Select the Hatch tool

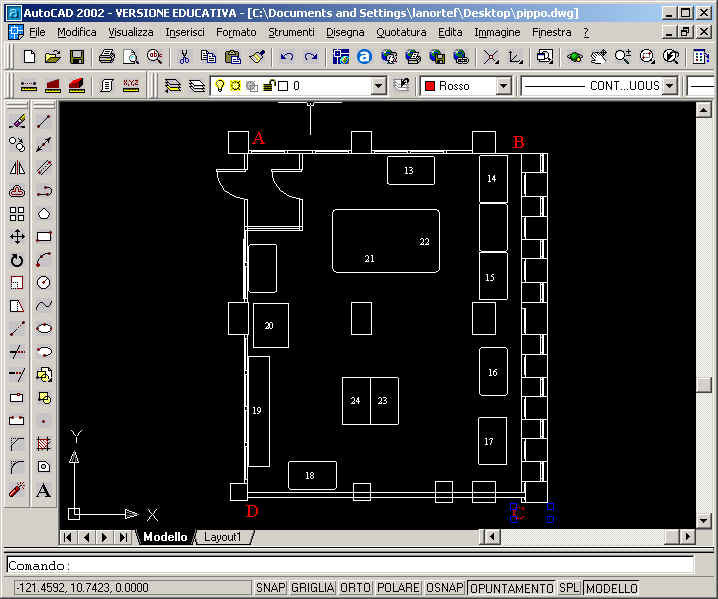[44, 444]
